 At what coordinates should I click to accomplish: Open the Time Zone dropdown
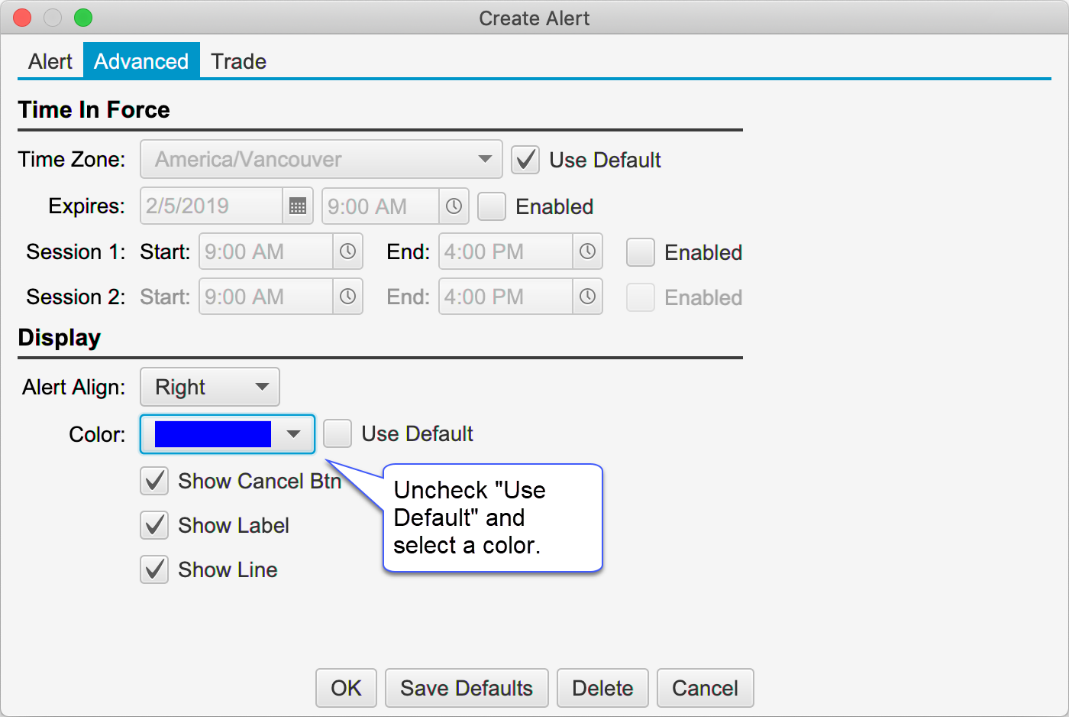point(320,160)
